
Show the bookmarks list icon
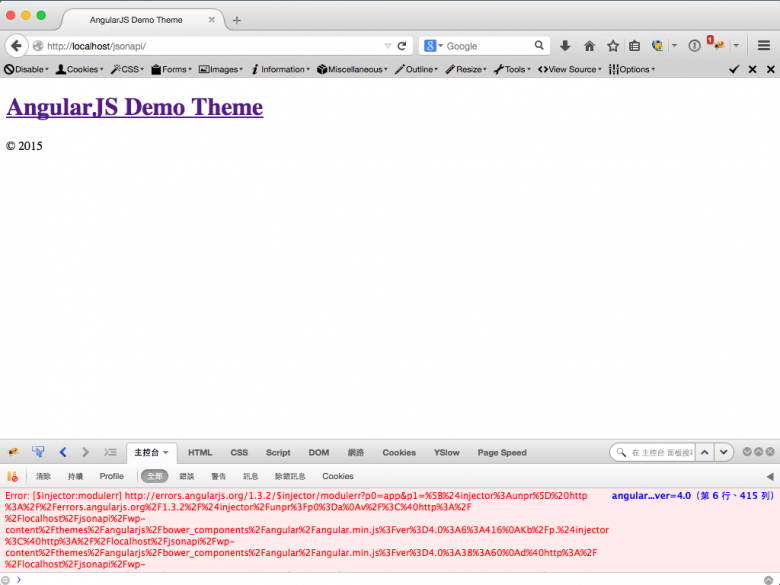point(635,46)
